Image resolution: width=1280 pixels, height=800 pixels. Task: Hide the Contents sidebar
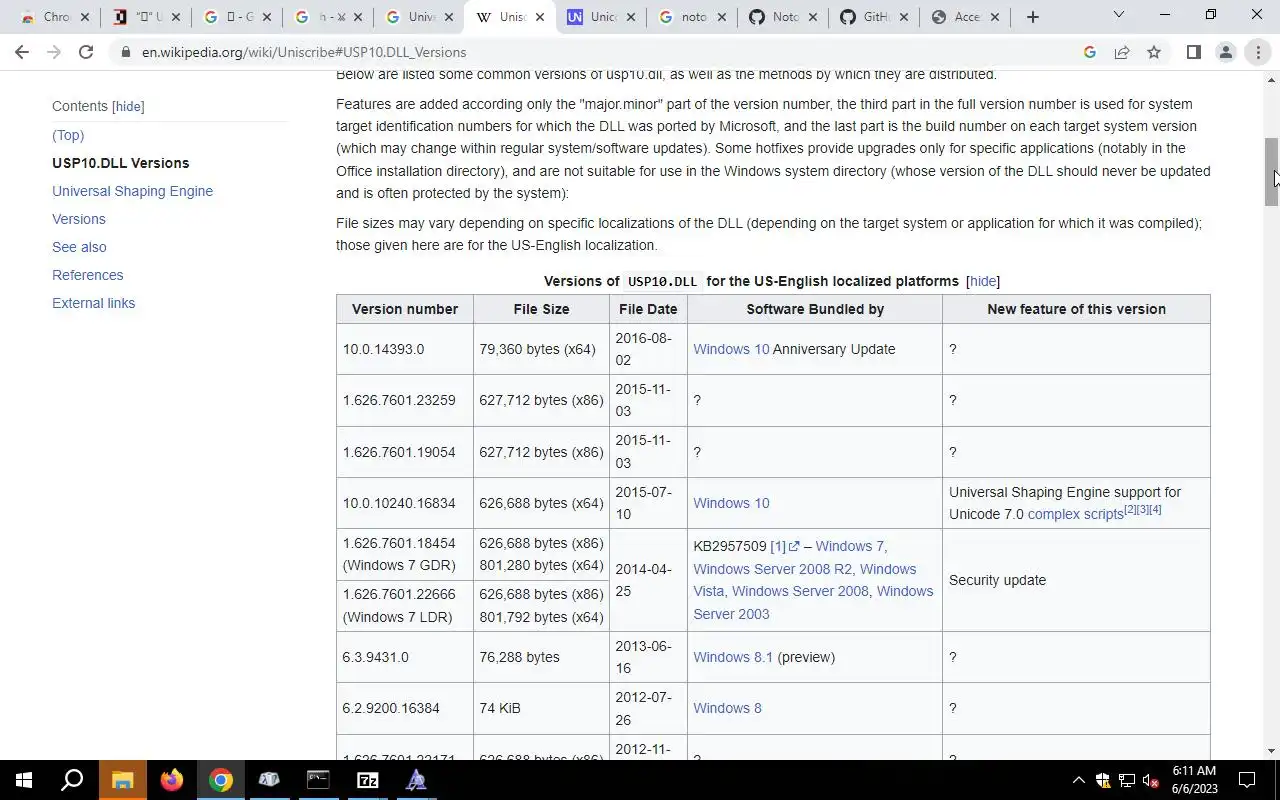tap(128, 106)
